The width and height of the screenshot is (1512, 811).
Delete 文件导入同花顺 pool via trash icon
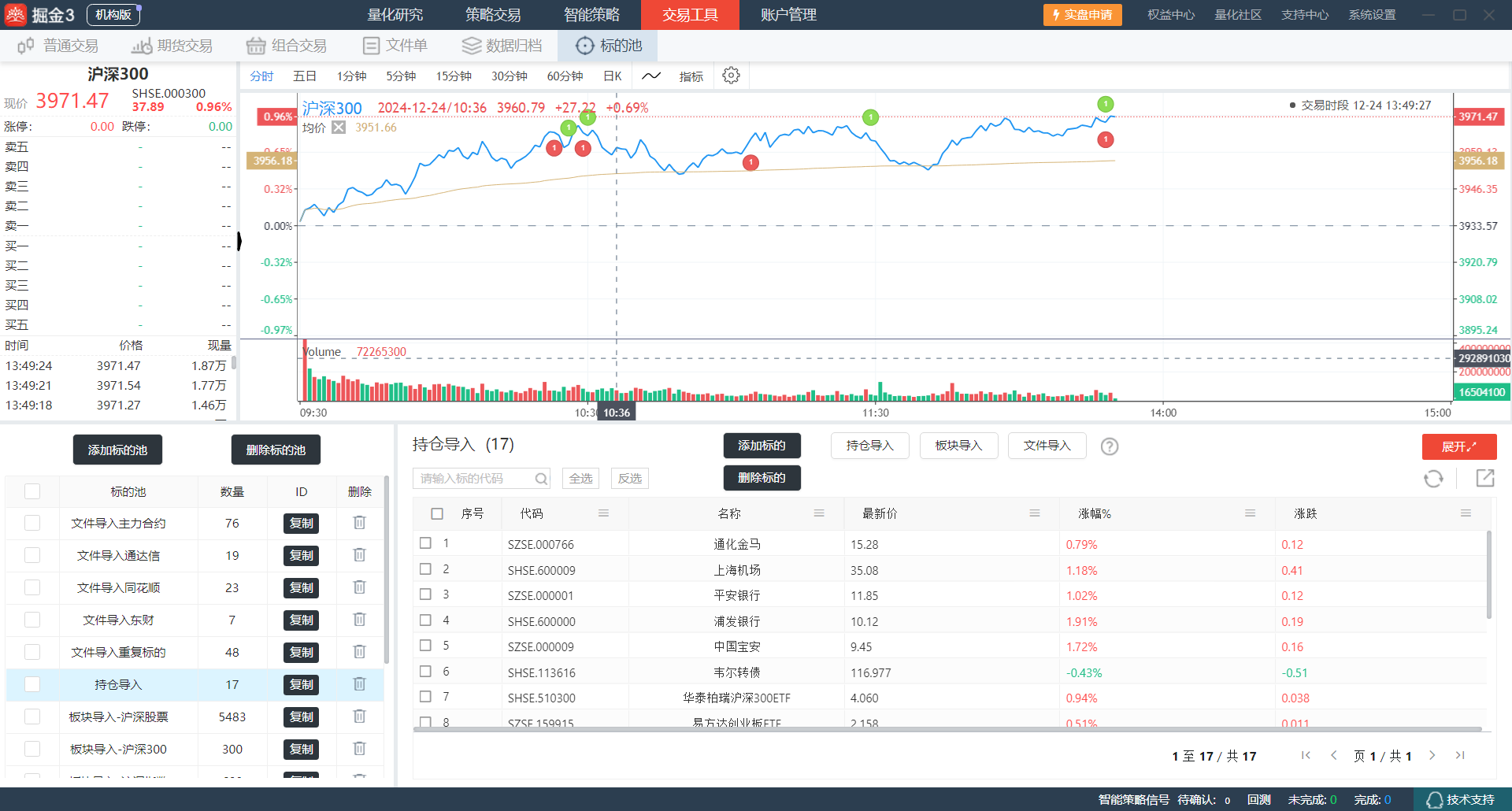click(359, 587)
